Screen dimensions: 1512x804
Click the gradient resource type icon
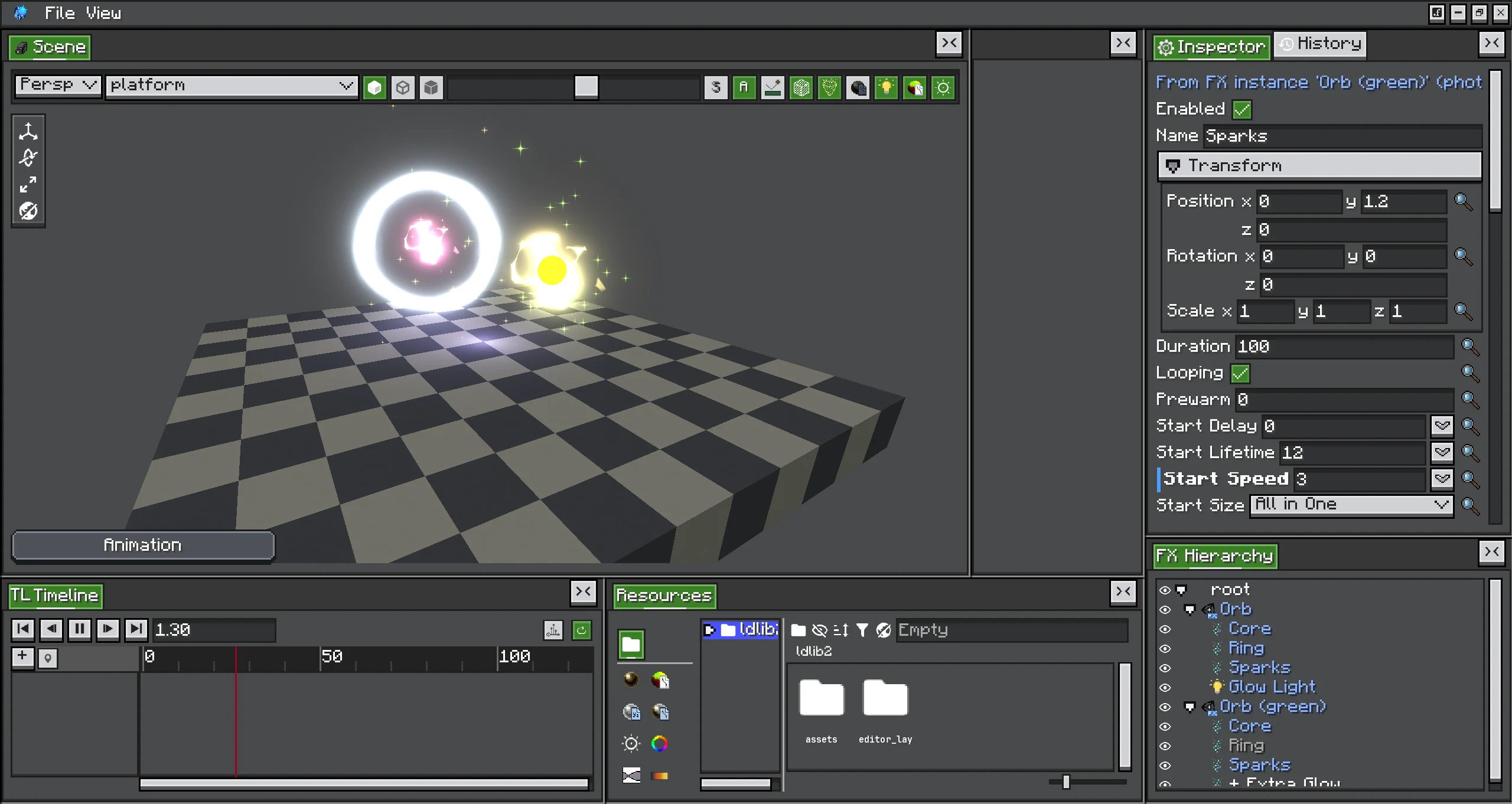coord(660,776)
